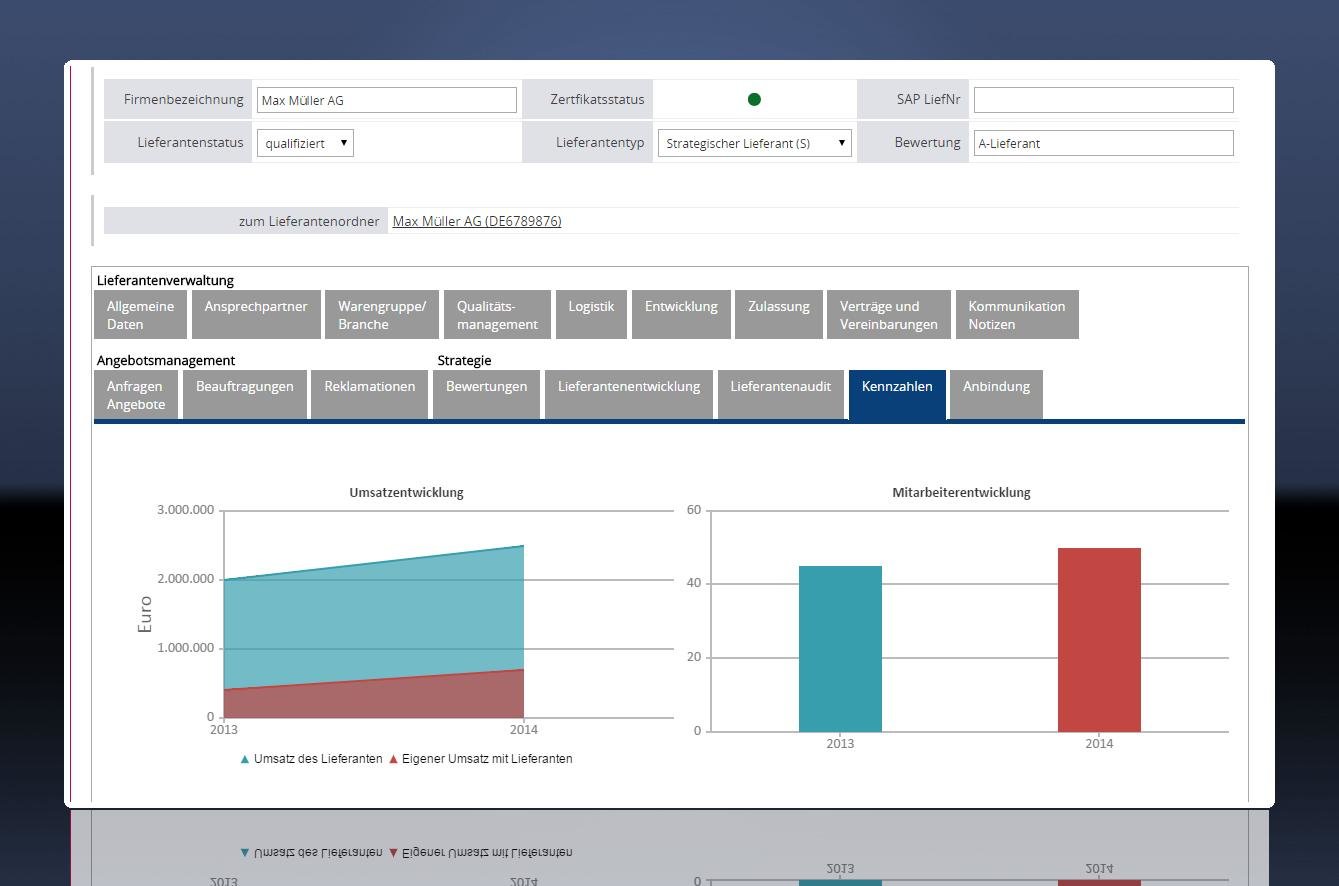
Task: Click the Euro axis title
Action: coord(145,614)
